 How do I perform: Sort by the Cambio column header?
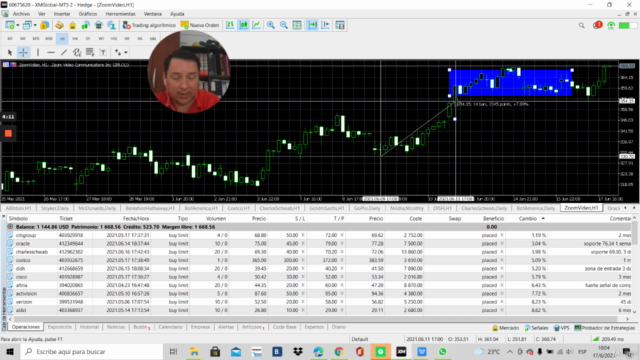(528, 219)
